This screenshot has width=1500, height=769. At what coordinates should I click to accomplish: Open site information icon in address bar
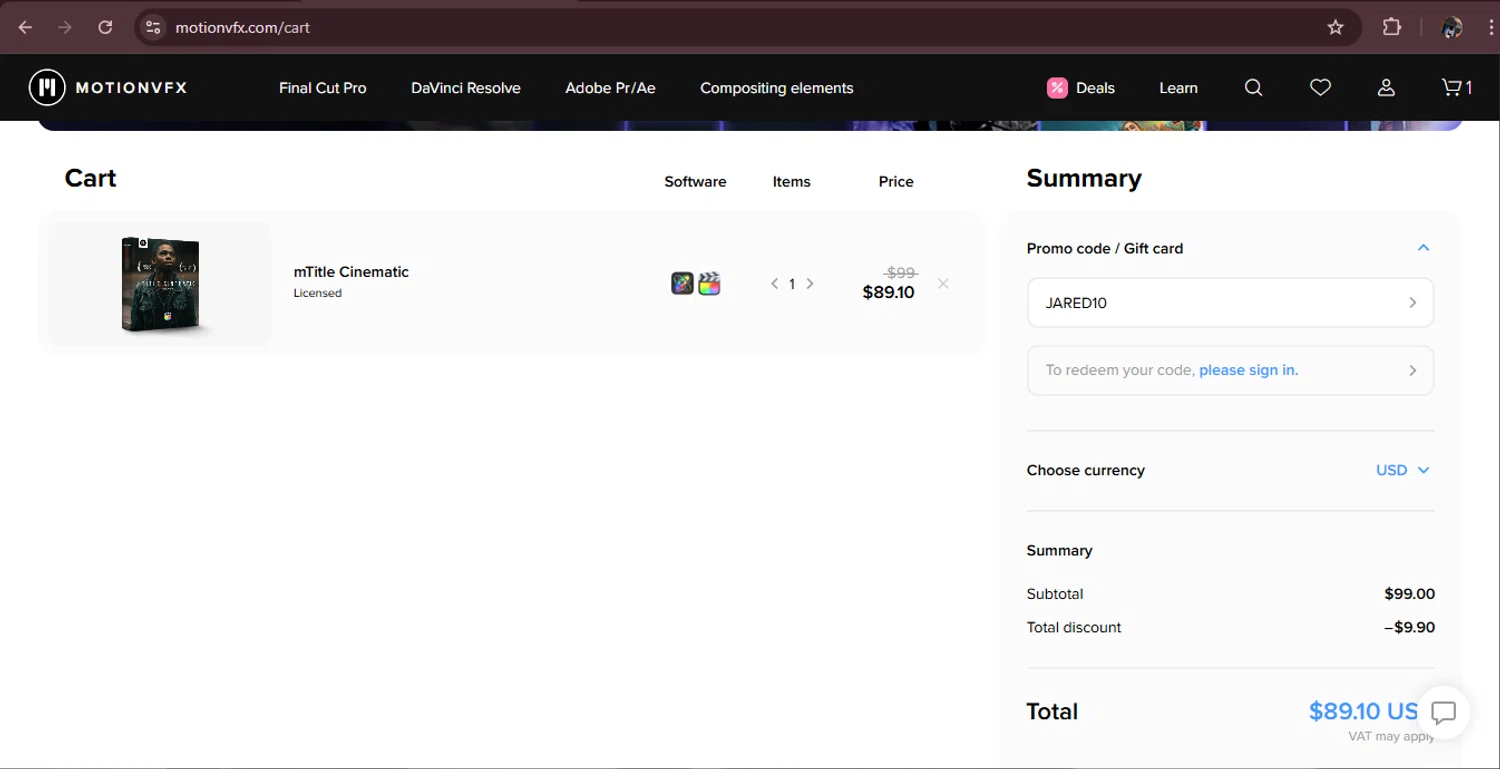coord(153,27)
